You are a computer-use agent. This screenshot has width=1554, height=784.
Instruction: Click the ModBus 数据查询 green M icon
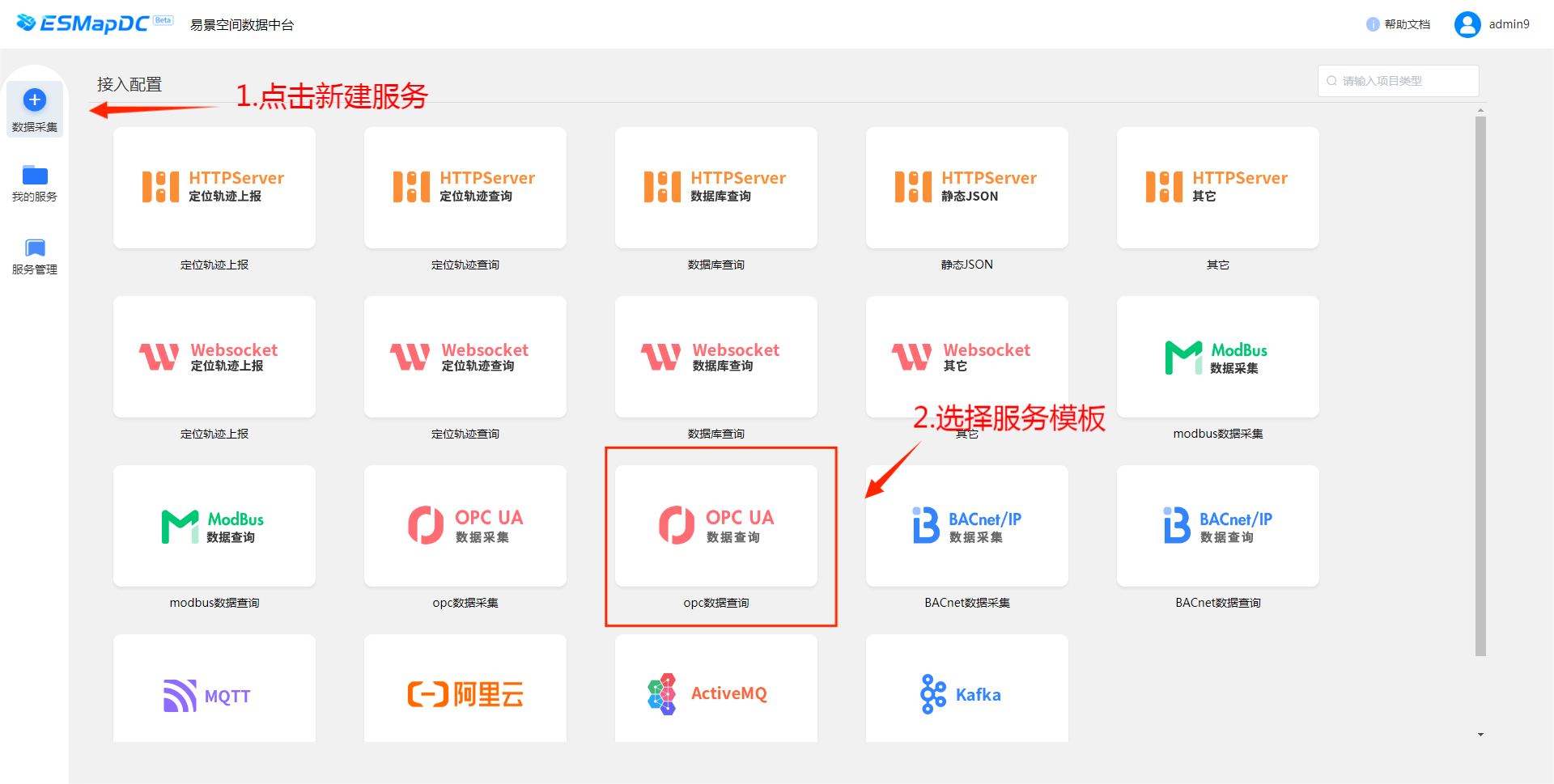(180, 527)
